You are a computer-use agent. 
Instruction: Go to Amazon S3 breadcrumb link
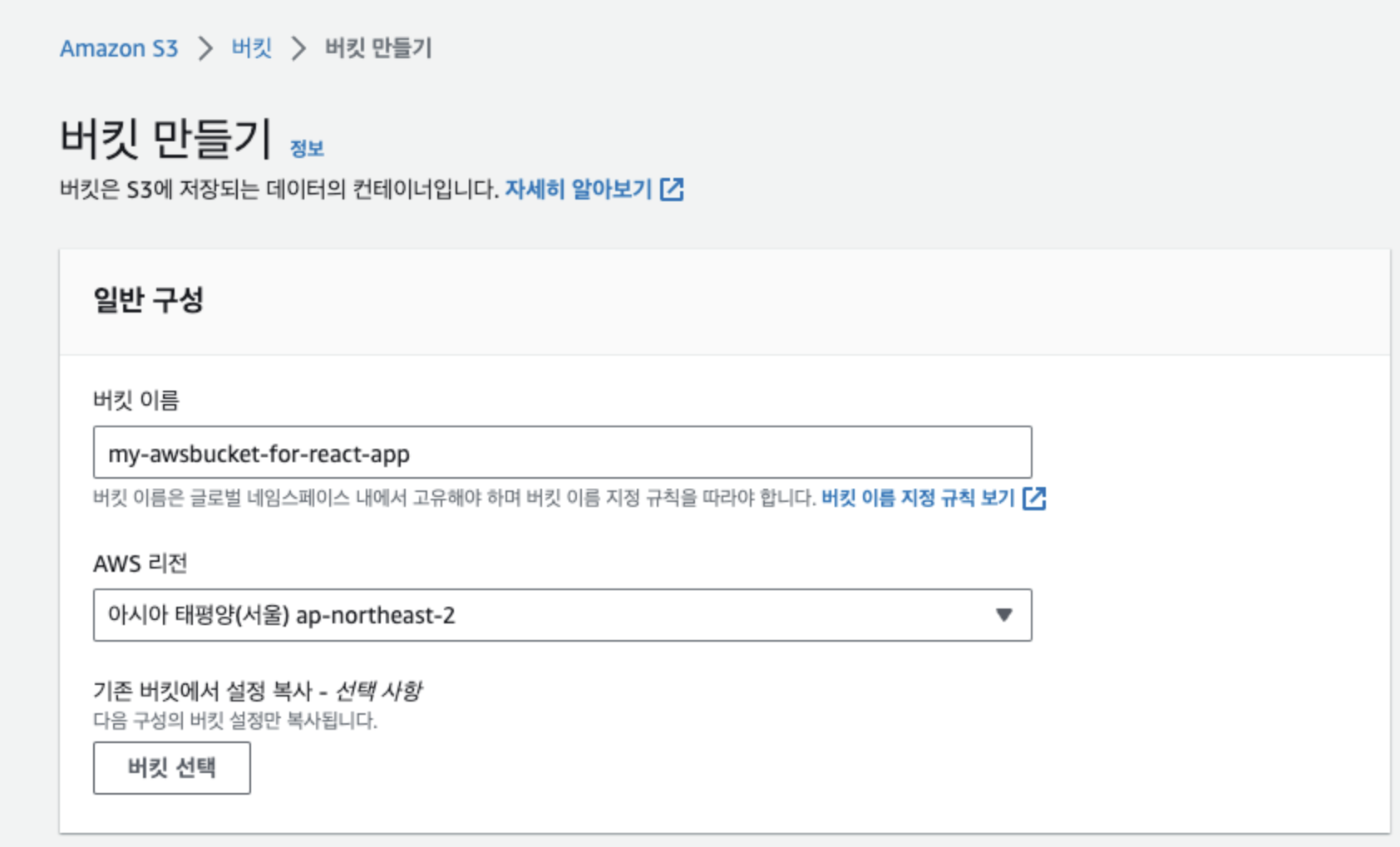tap(119, 48)
